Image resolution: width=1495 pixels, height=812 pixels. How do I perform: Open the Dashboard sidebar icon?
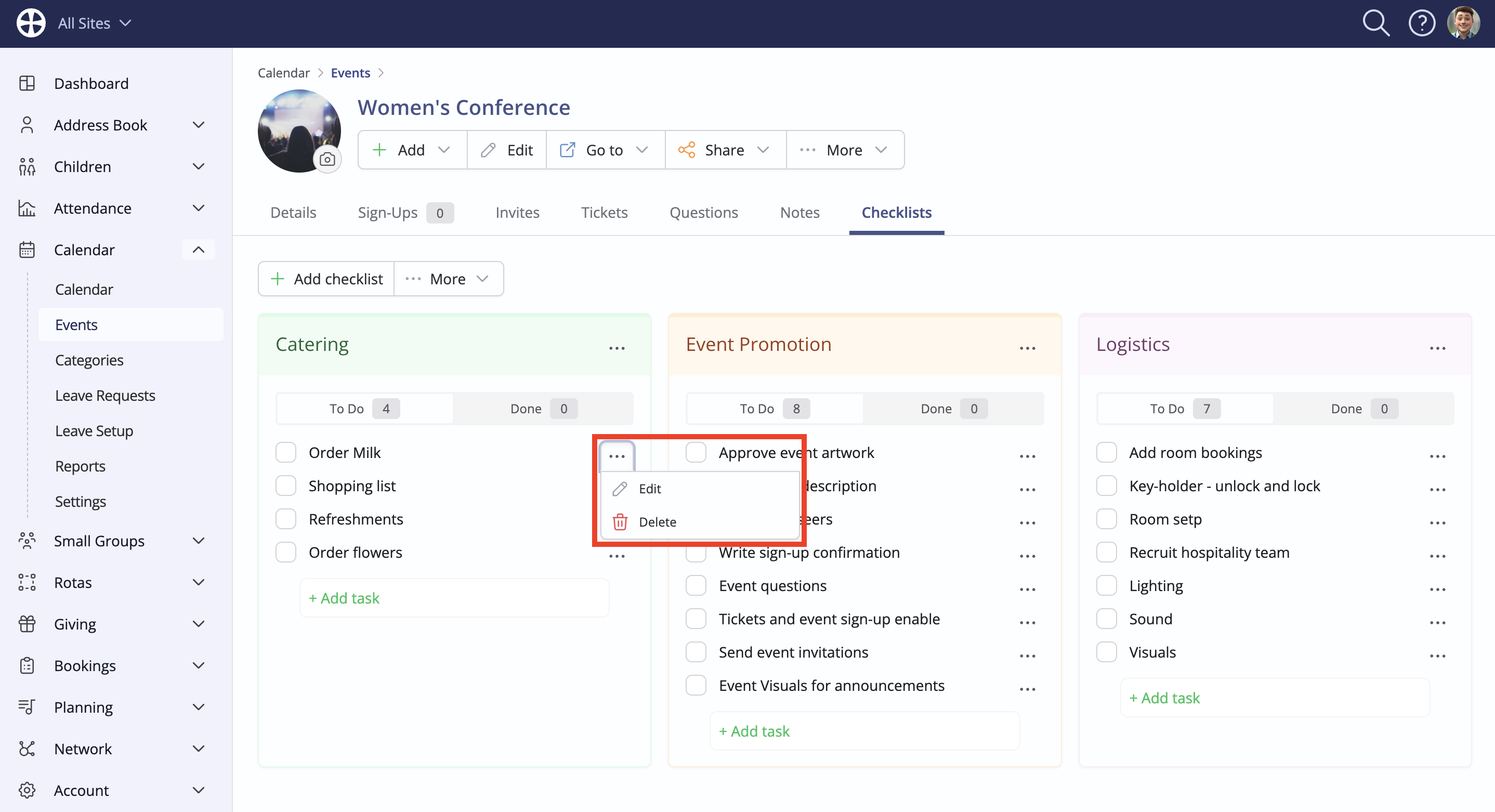[27, 83]
